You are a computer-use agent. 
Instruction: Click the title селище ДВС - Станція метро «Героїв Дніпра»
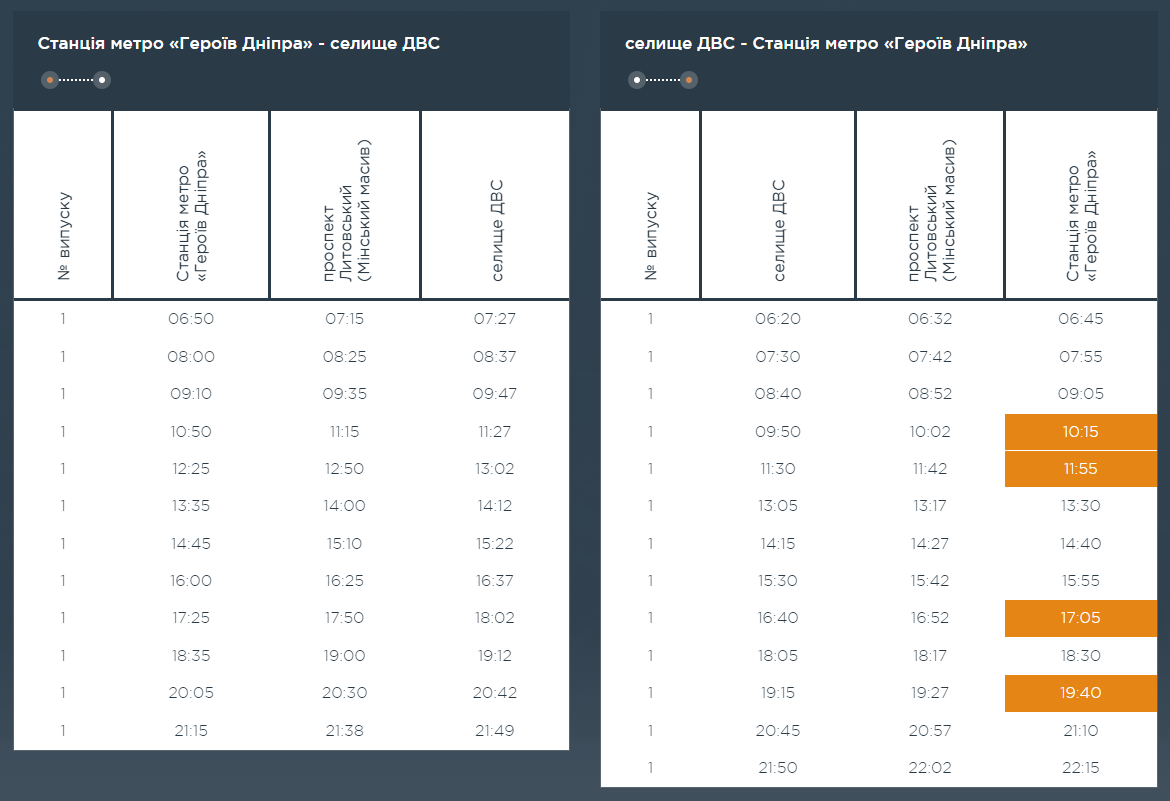tap(826, 43)
